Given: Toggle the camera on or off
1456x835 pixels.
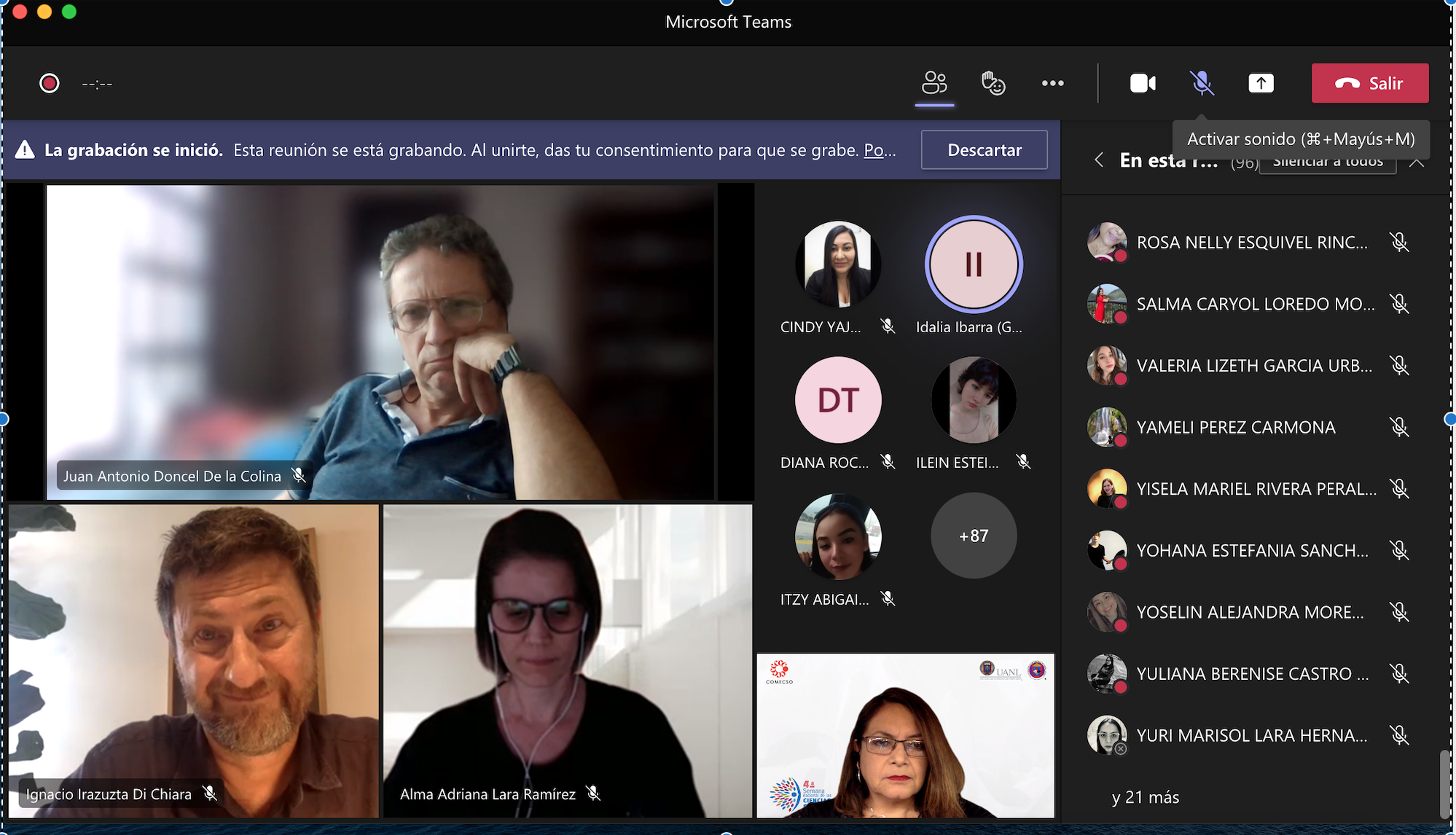Looking at the screenshot, I should (x=1143, y=83).
